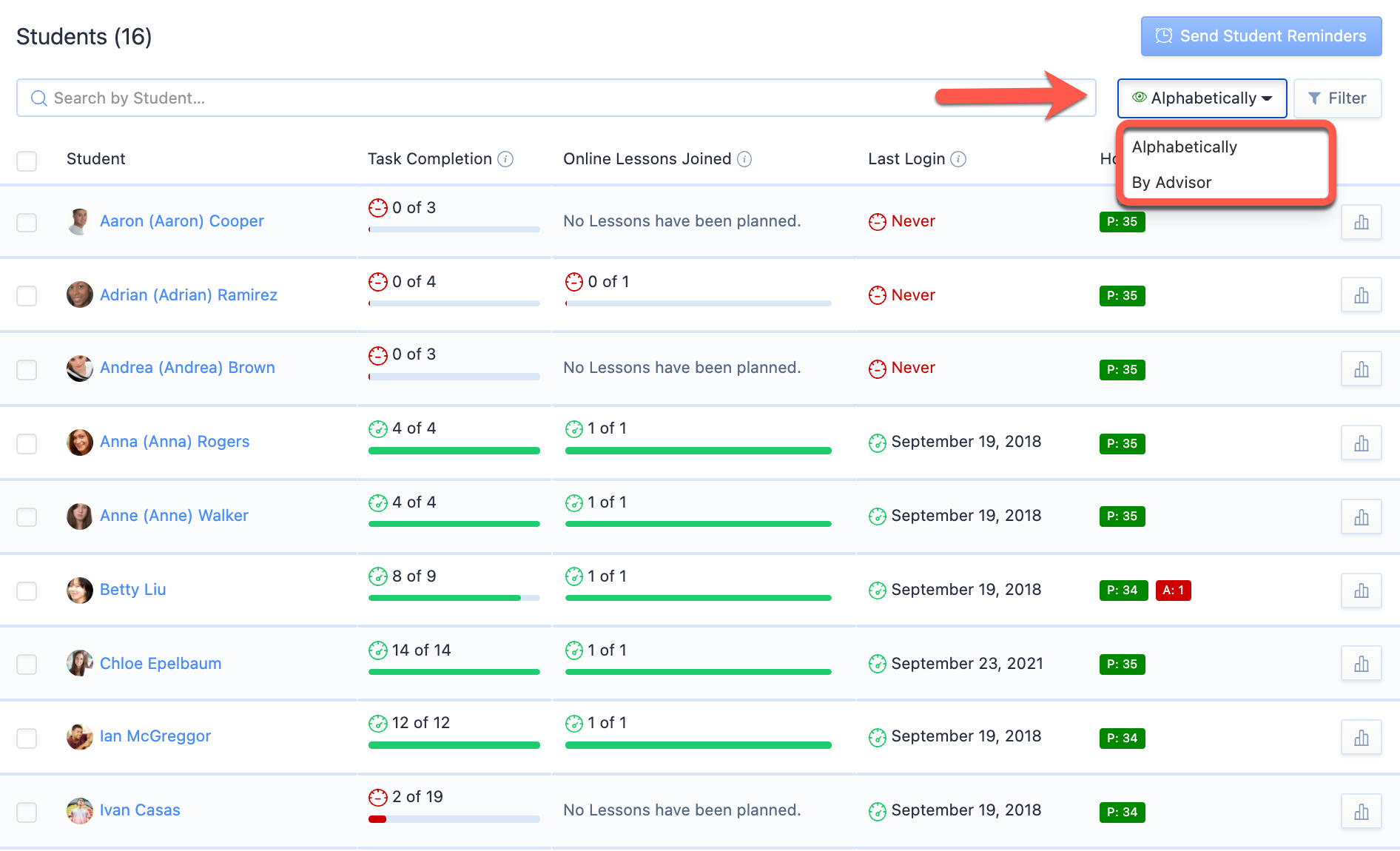
Task: Click the red A: 1 badge for Betty Liu
Action: (1173, 591)
